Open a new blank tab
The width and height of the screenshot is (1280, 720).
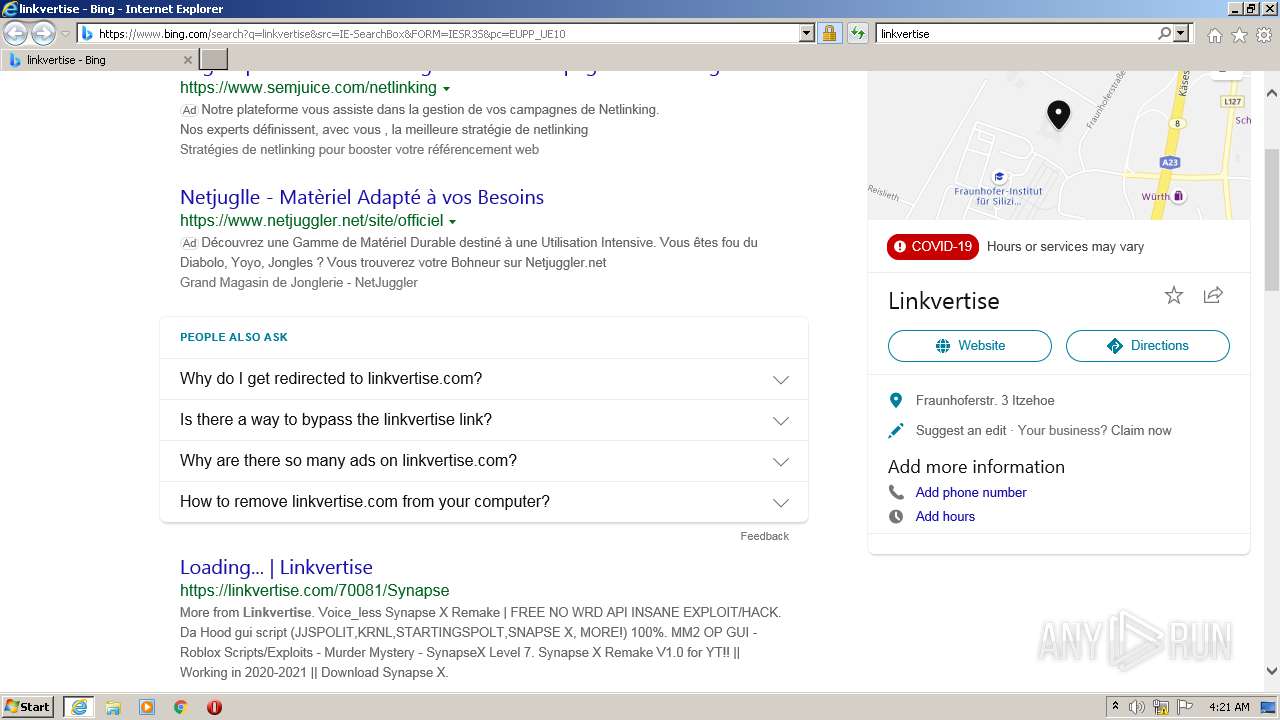pyautogui.click(x=214, y=60)
